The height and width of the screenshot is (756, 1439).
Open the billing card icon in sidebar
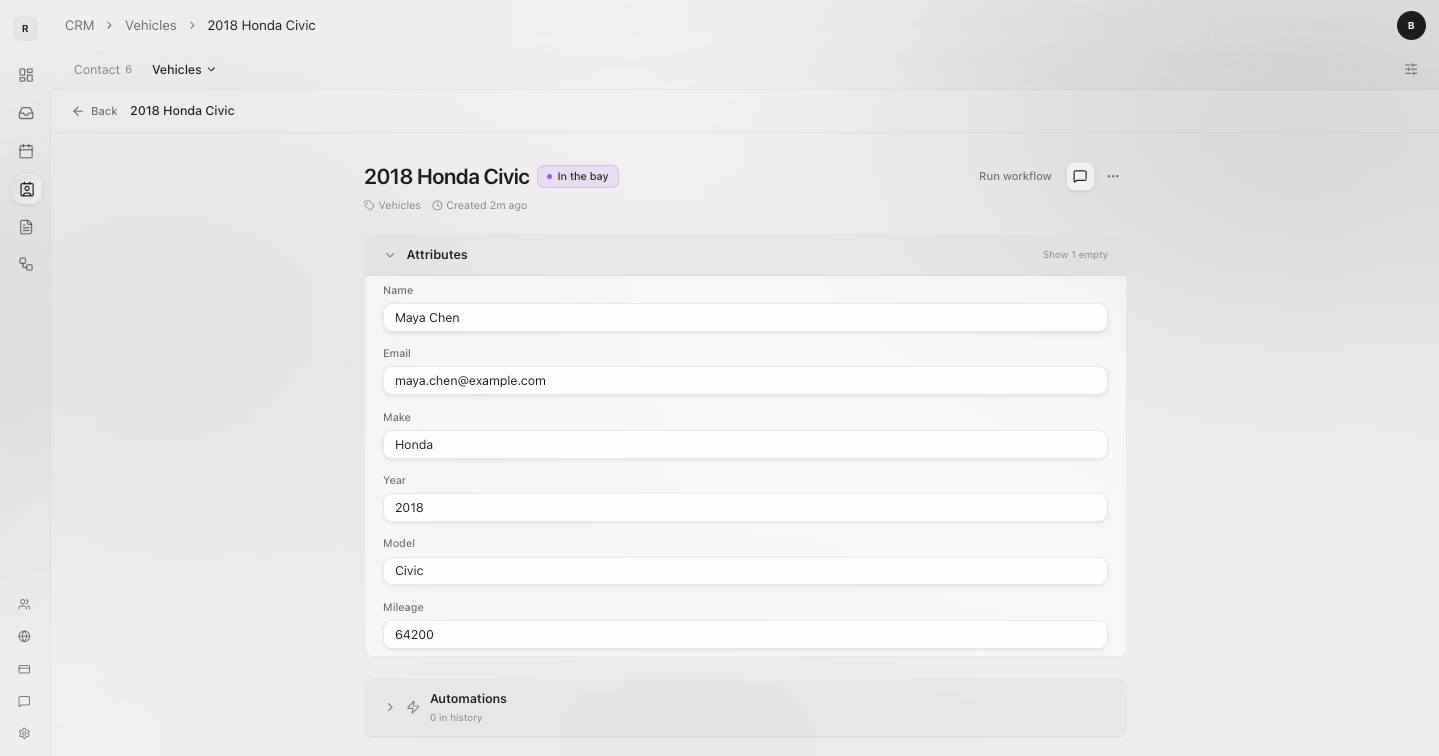click(x=25, y=669)
